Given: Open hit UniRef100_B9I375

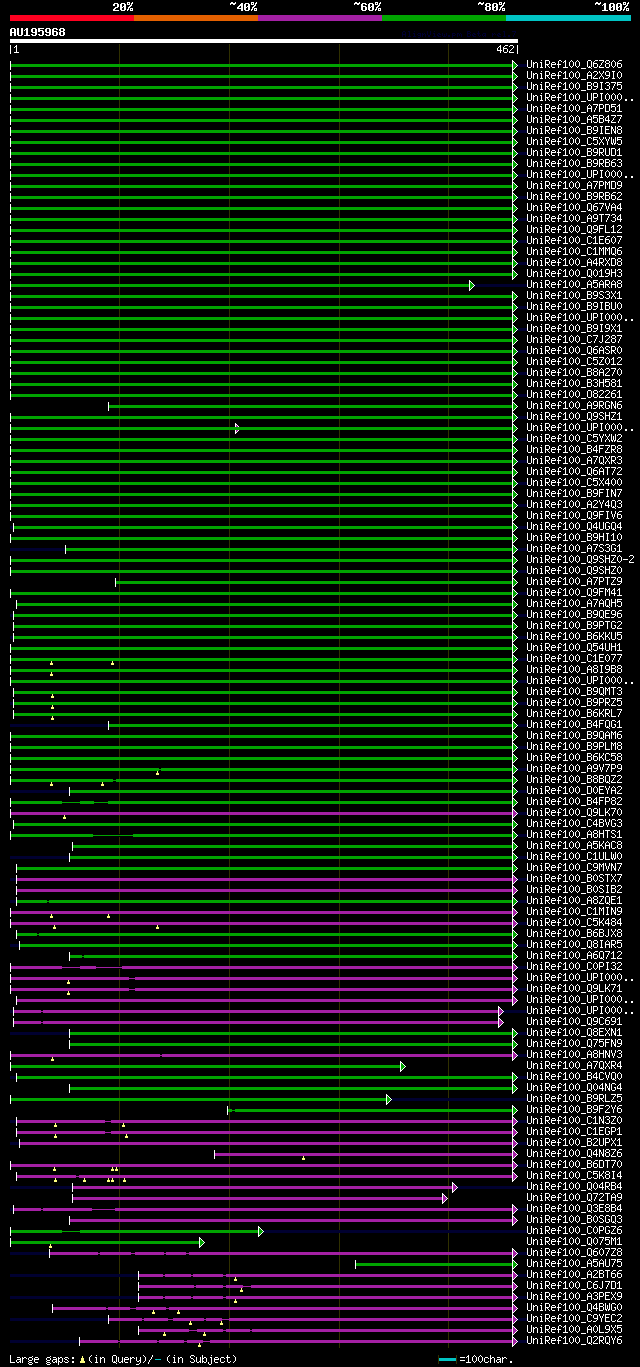Looking at the screenshot, I should click(x=574, y=86).
